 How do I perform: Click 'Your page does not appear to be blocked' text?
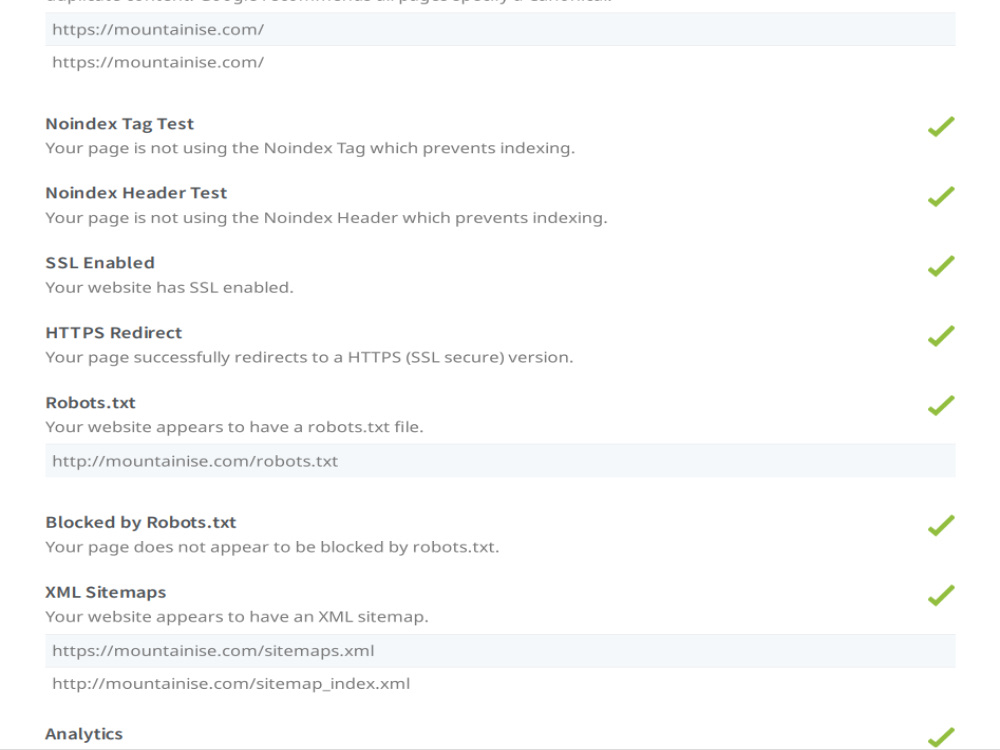pos(272,547)
